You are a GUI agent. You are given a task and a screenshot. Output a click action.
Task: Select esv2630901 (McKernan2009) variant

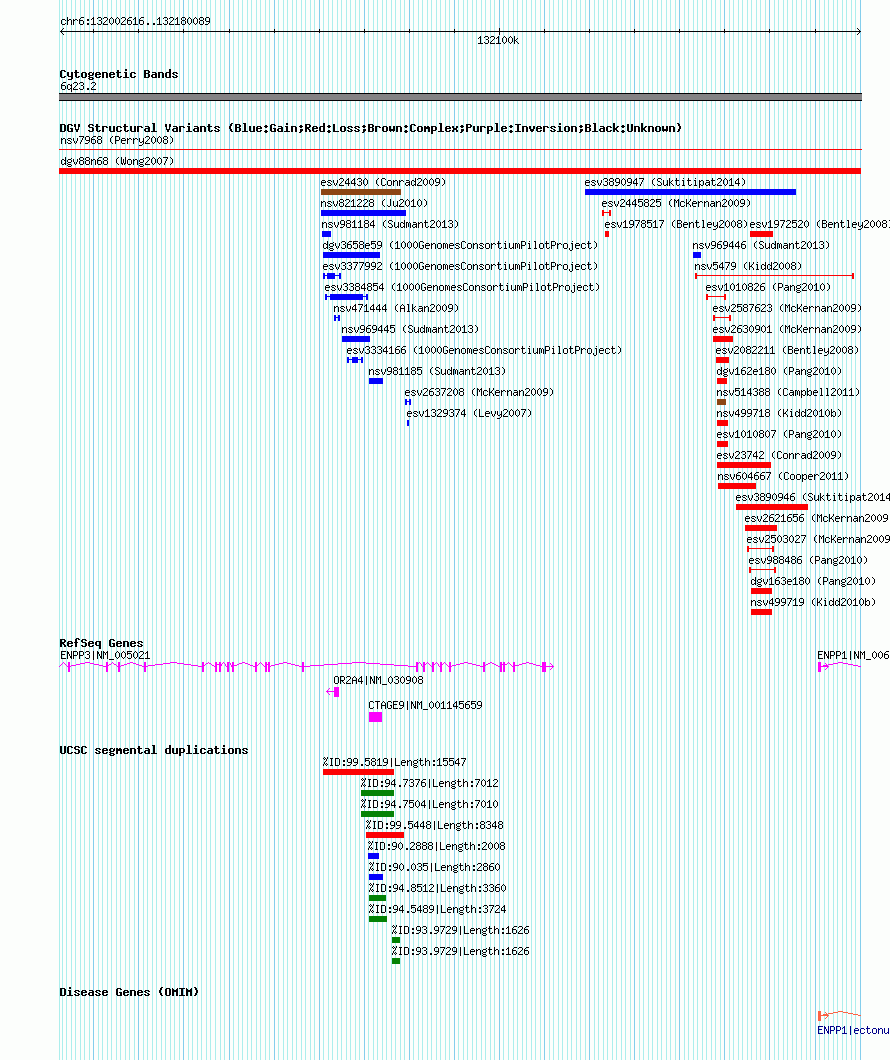point(787,329)
